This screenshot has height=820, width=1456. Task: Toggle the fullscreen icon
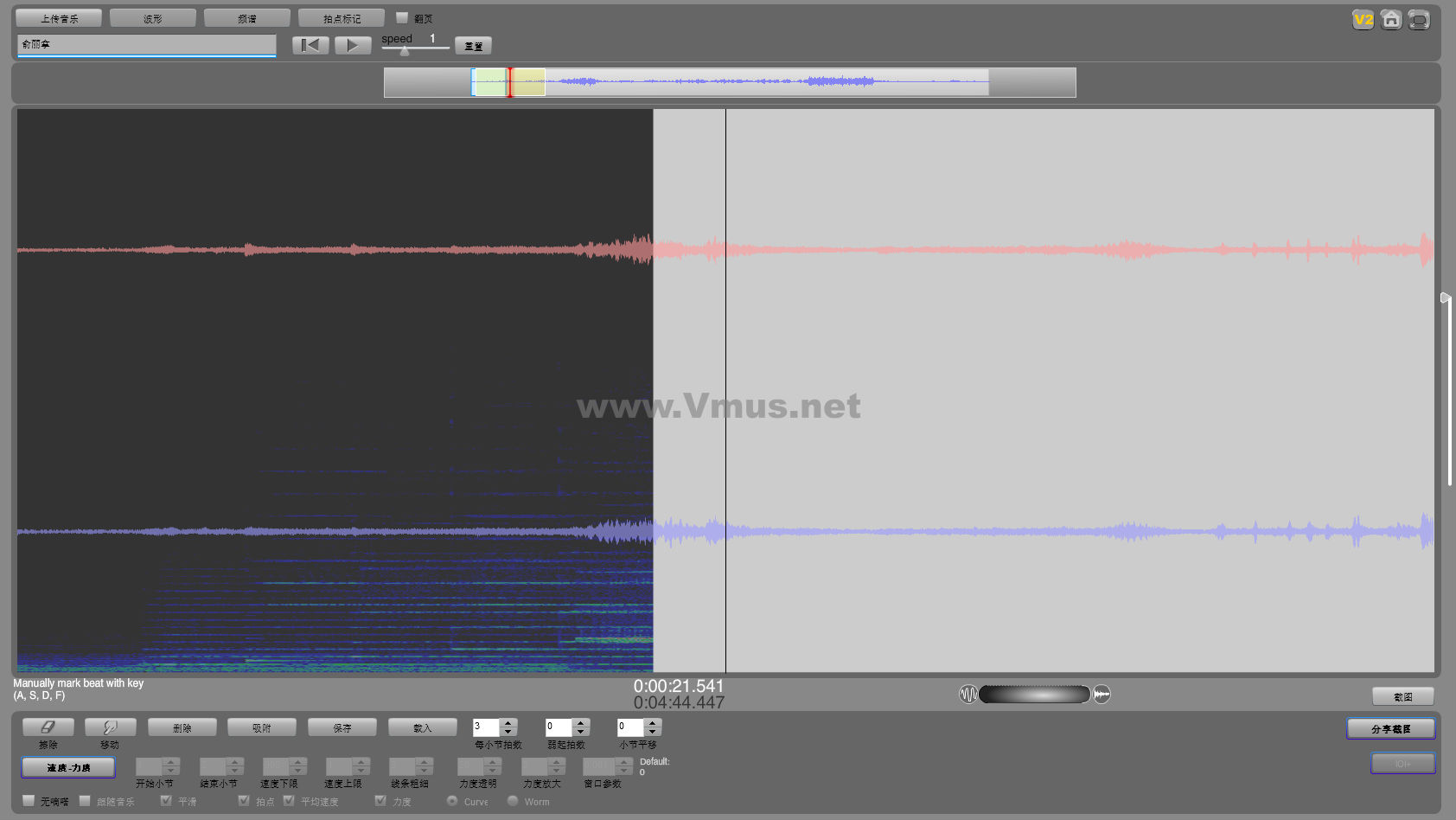[1418, 20]
